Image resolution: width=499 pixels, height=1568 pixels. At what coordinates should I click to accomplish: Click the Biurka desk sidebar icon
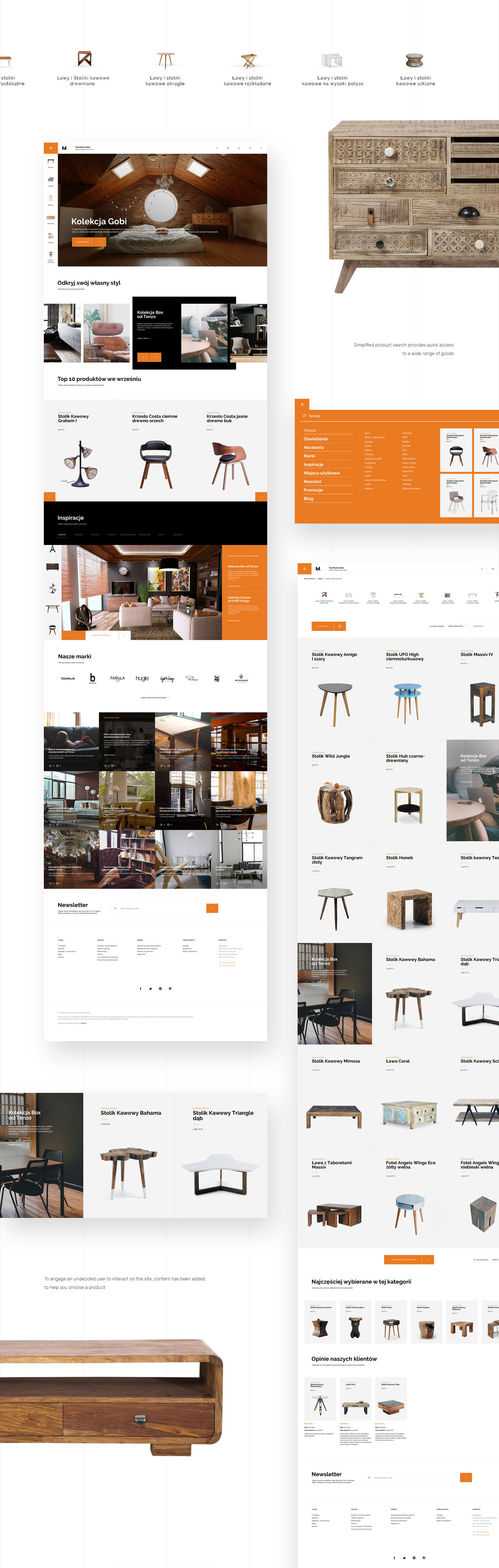(51, 163)
